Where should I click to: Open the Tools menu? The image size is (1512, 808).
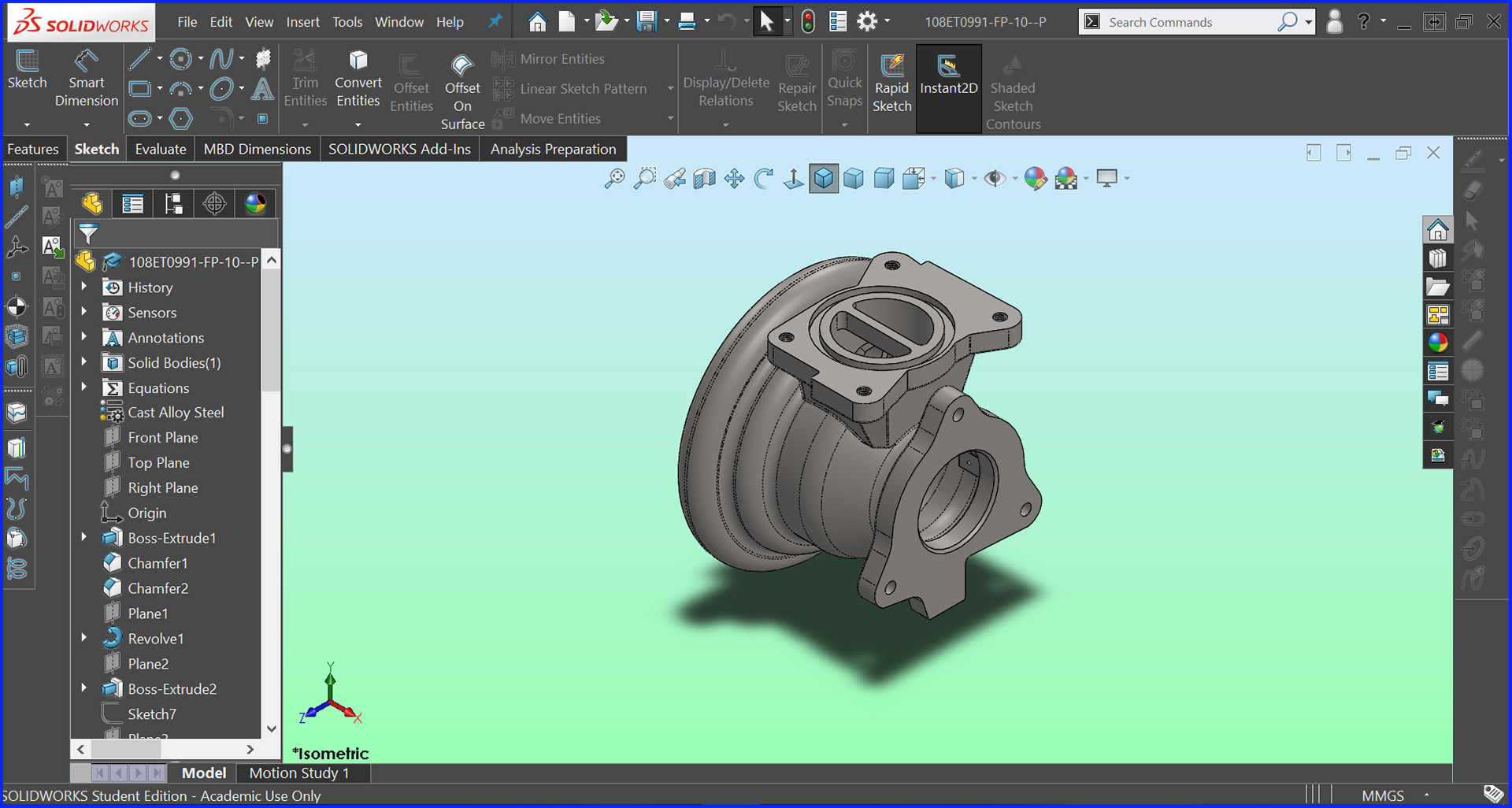click(347, 22)
